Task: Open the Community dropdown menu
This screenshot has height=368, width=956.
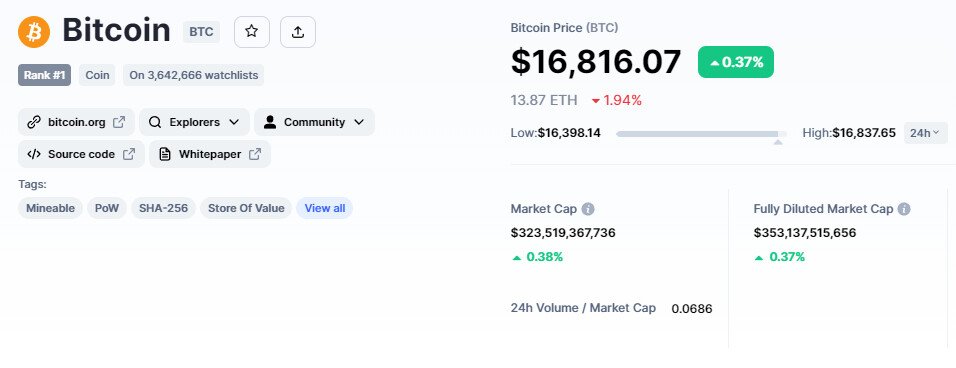Action: click(x=315, y=122)
